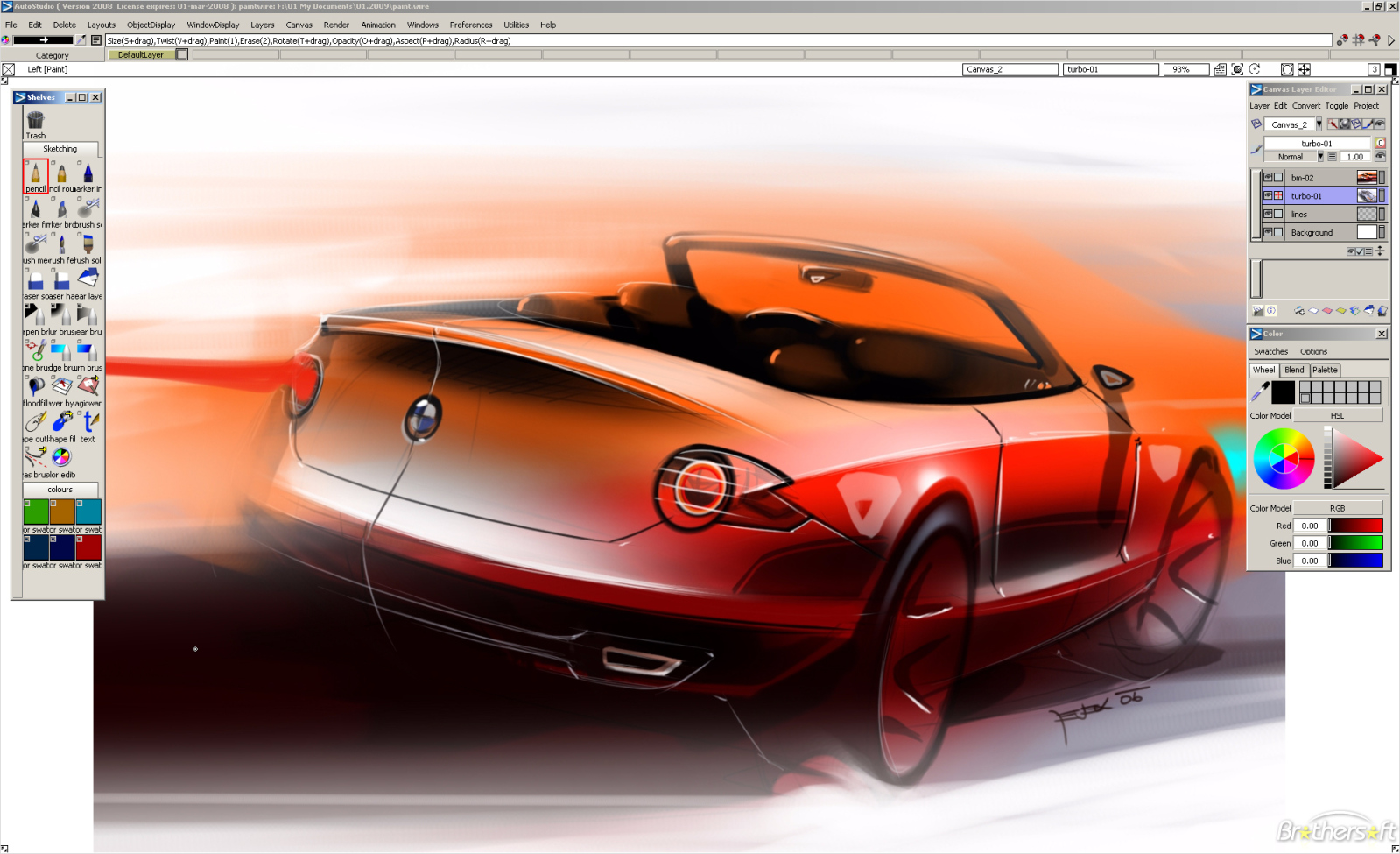Pick the layer eraser tool
The height and width of the screenshot is (854, 1400).
tap(88, 282)
